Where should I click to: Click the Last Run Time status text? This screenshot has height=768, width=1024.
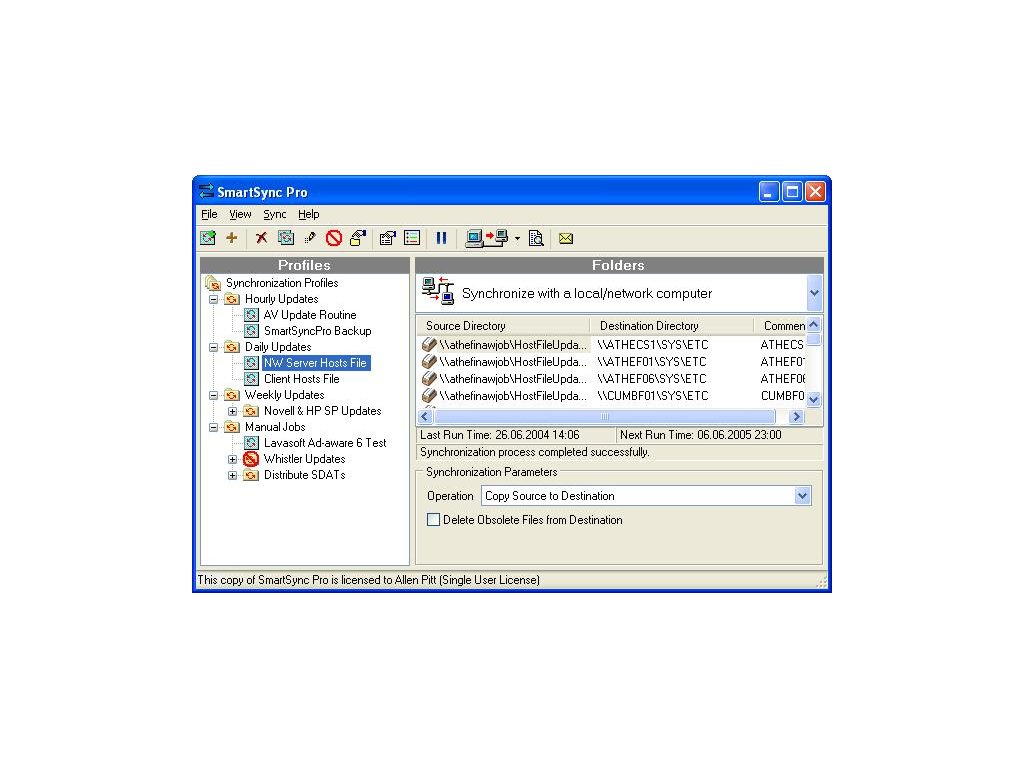point(500,435)
